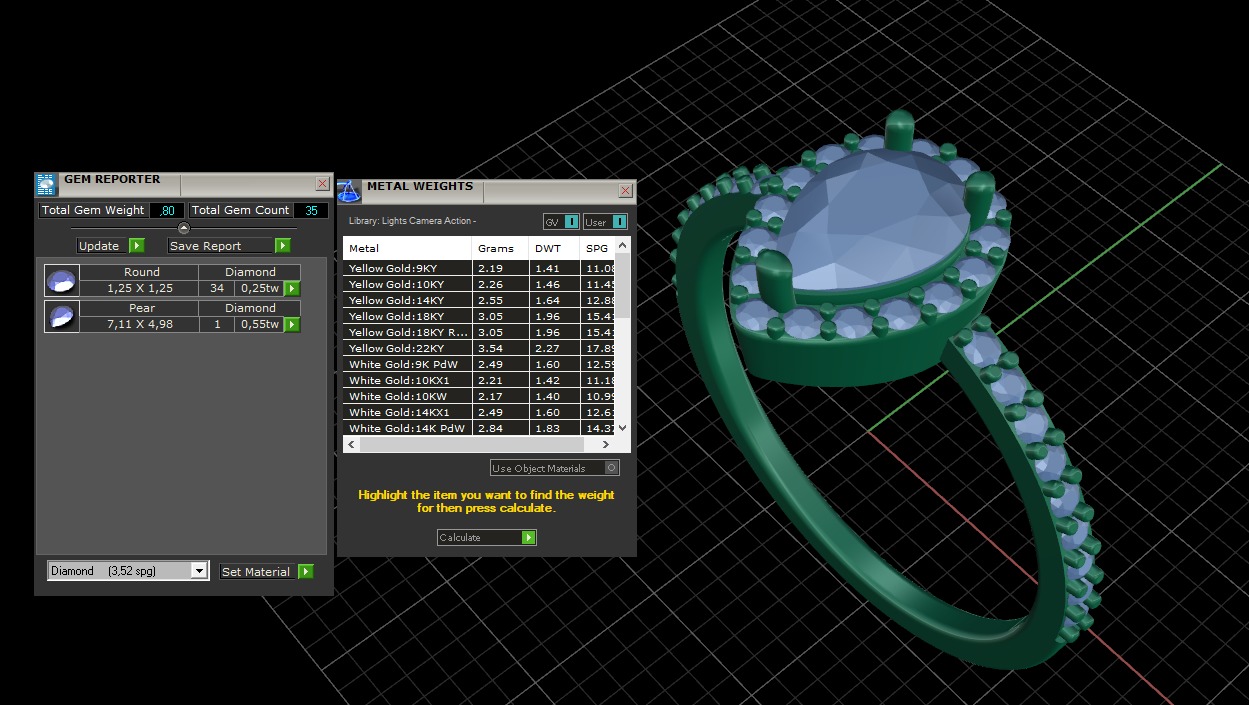1249x705 pixels.
Task: Click the Calculate button
Action: pyautogui.click(x=487, y=538)
